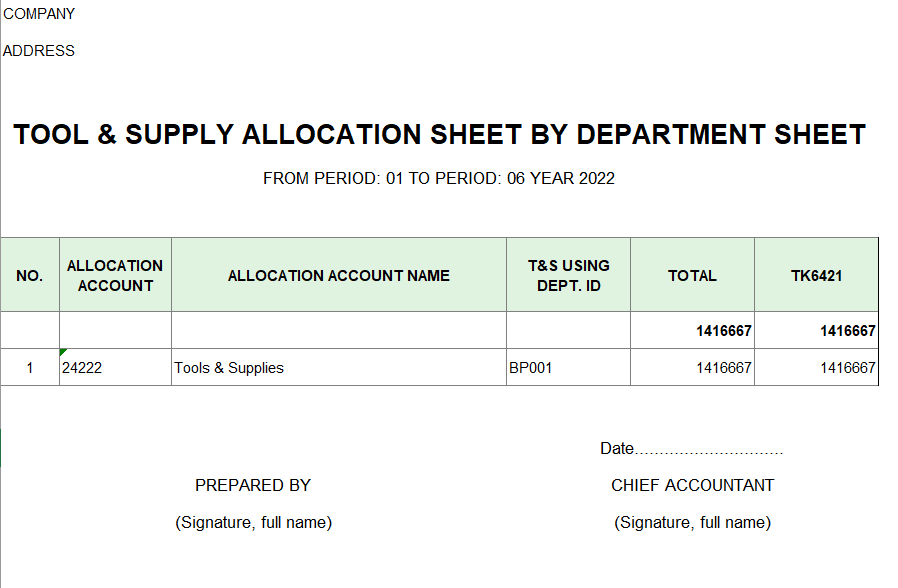Select the Date line above Chief Accountant
Screen dimensions: 898x588
tap(691, 449)
